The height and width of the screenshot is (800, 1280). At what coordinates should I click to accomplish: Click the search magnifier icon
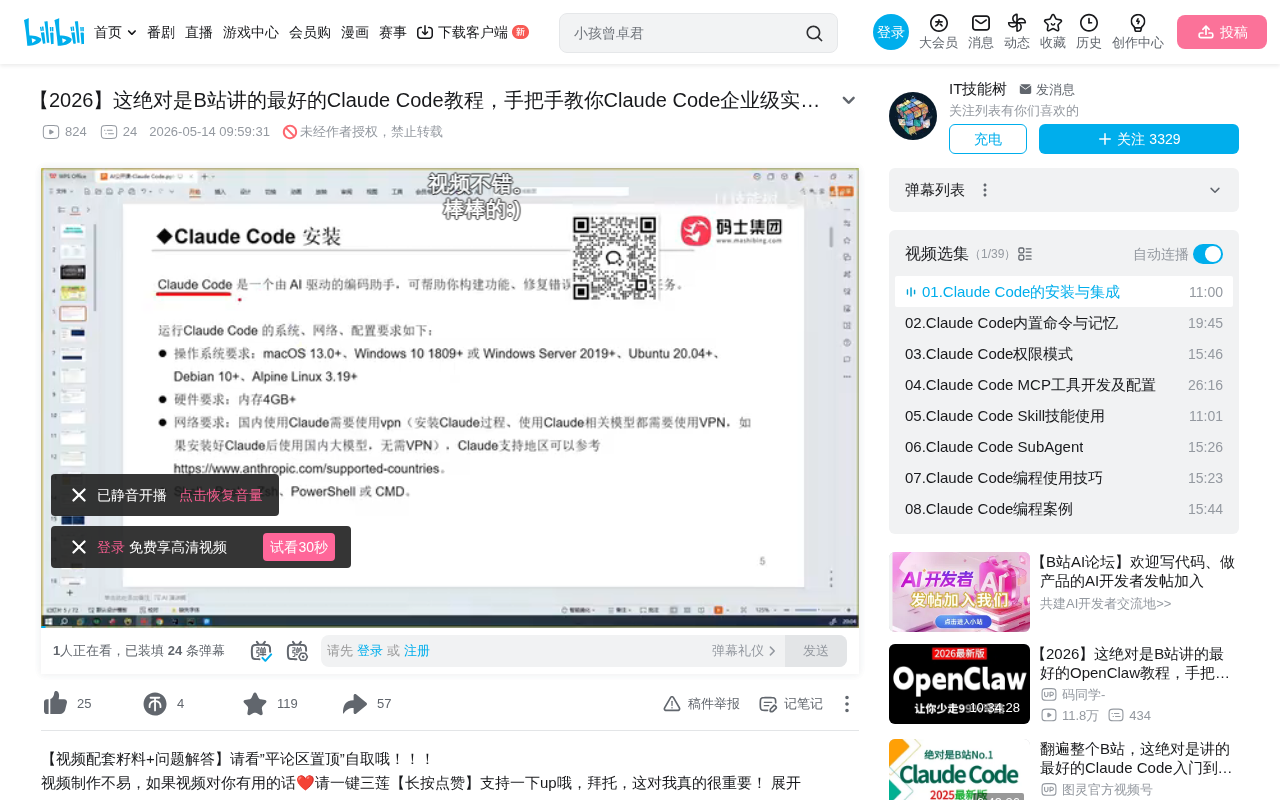(814, 33)
